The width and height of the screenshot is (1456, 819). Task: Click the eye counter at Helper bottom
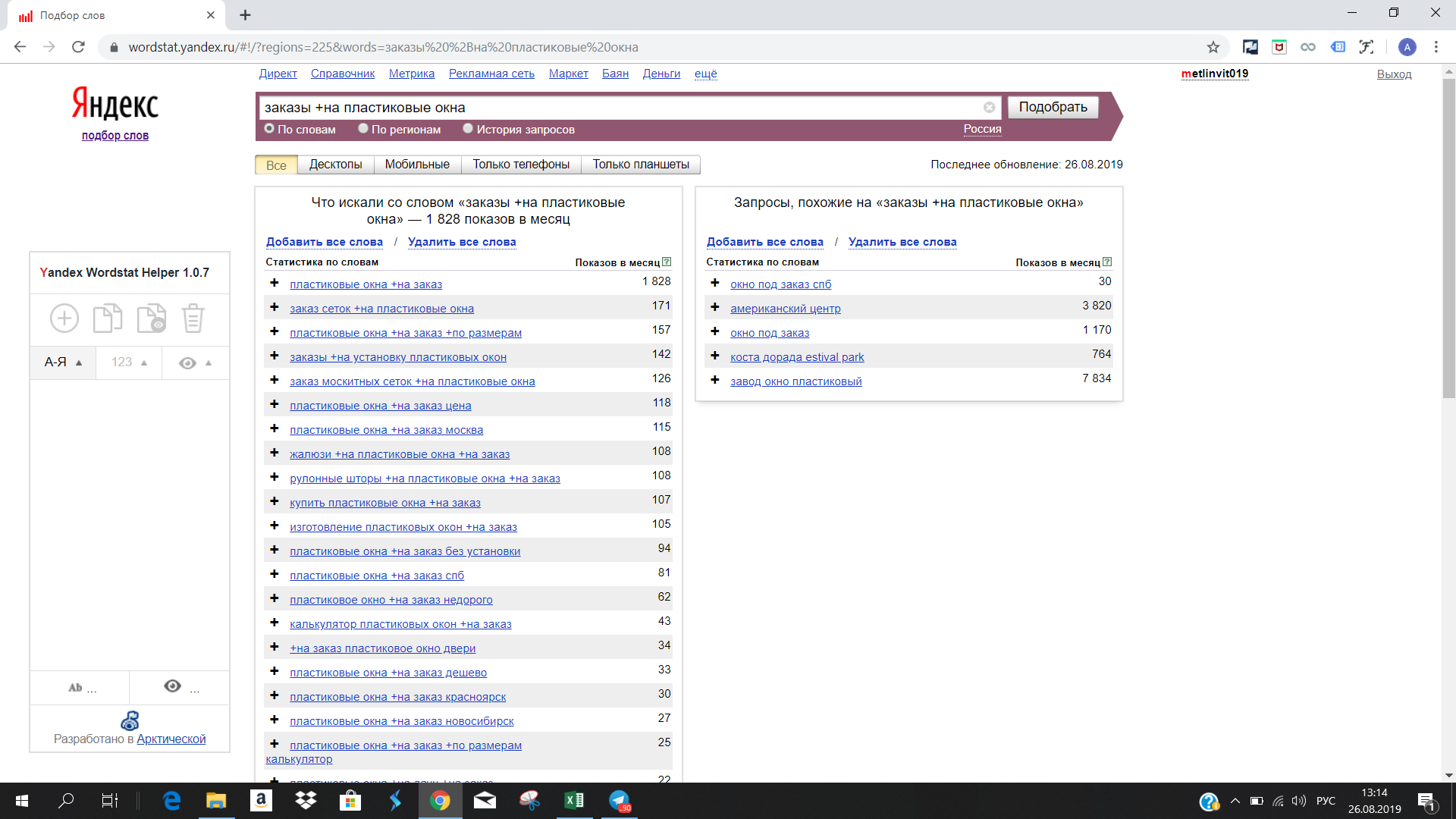[181, 687]
